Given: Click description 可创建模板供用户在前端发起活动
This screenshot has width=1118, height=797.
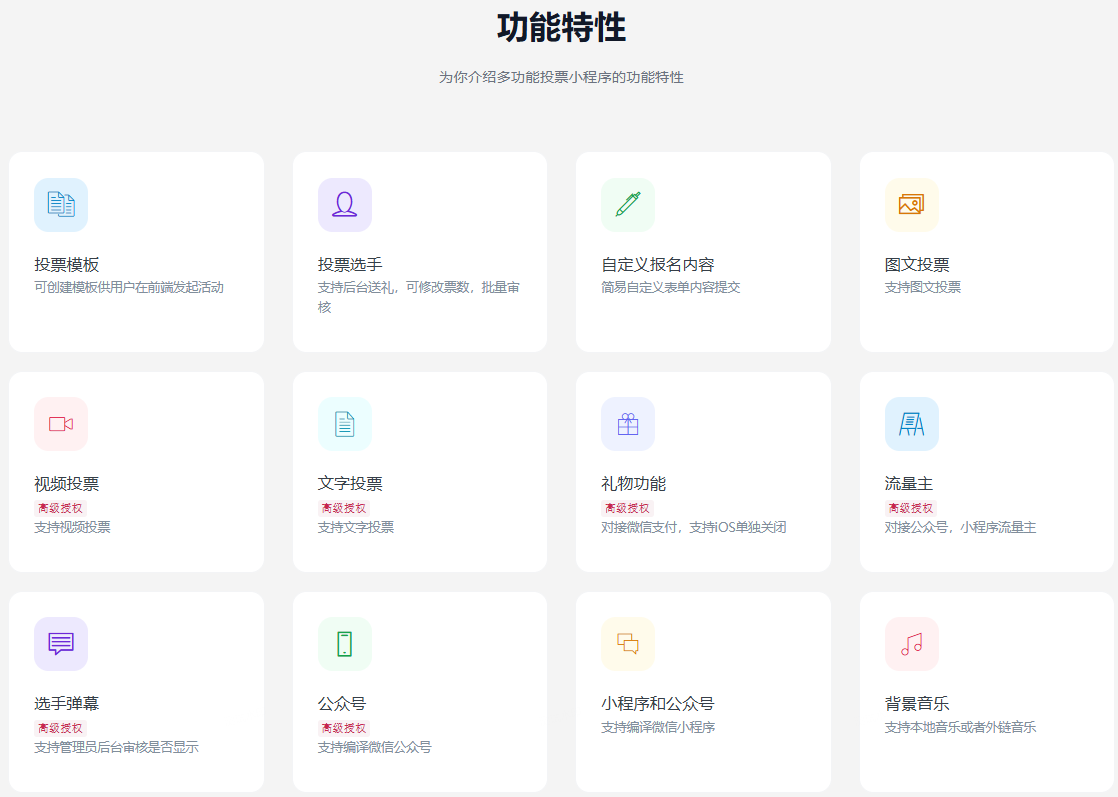Looking at the screenshot, I should point(129,287).
